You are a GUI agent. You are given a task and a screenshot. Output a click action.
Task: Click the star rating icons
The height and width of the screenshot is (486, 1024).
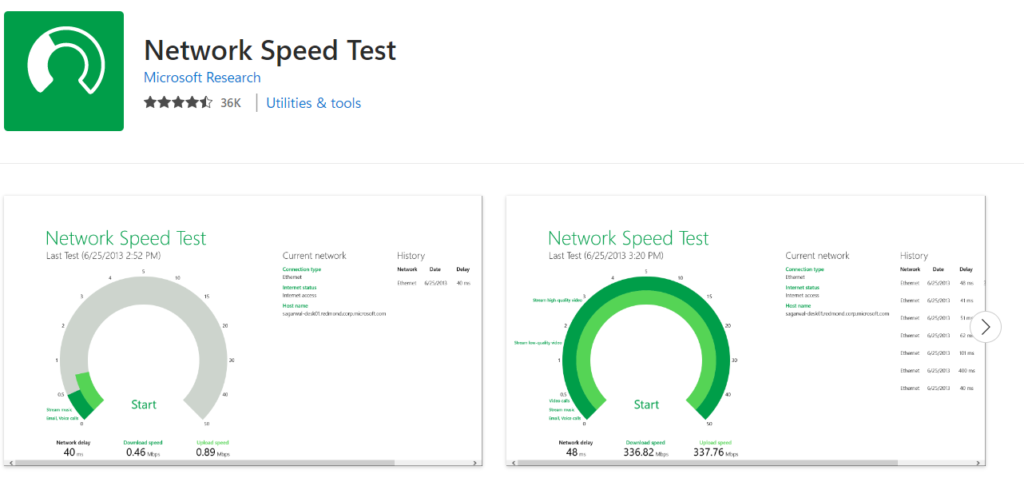tap(178, 103)
